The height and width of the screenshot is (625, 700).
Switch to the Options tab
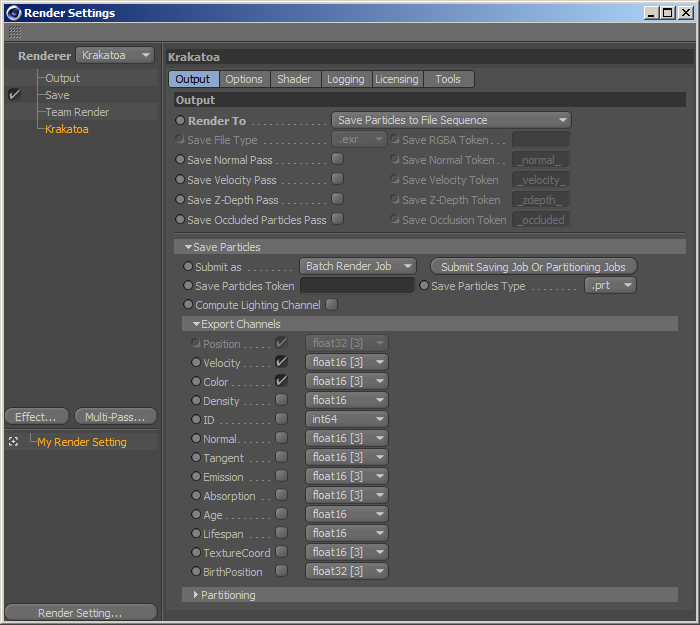[244, 79]
